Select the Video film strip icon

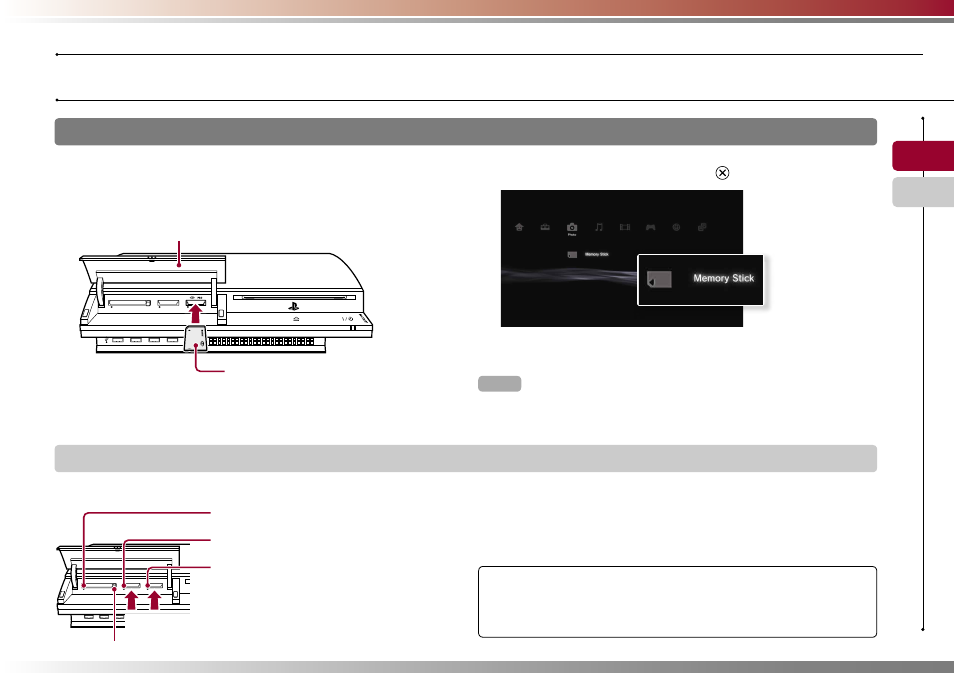pos(625,227)
